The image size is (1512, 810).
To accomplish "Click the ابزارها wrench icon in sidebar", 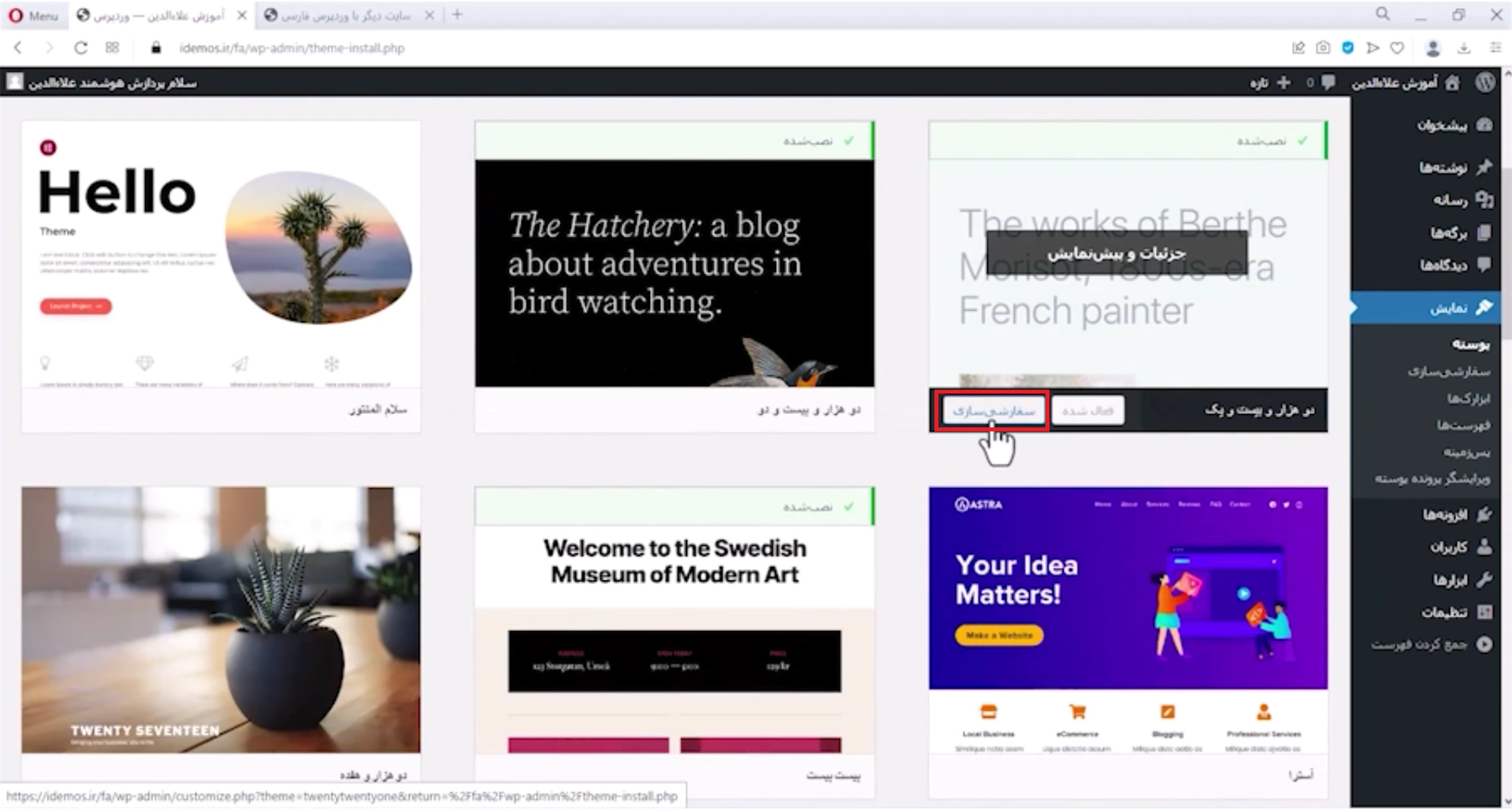I will tap(1484, 580).
